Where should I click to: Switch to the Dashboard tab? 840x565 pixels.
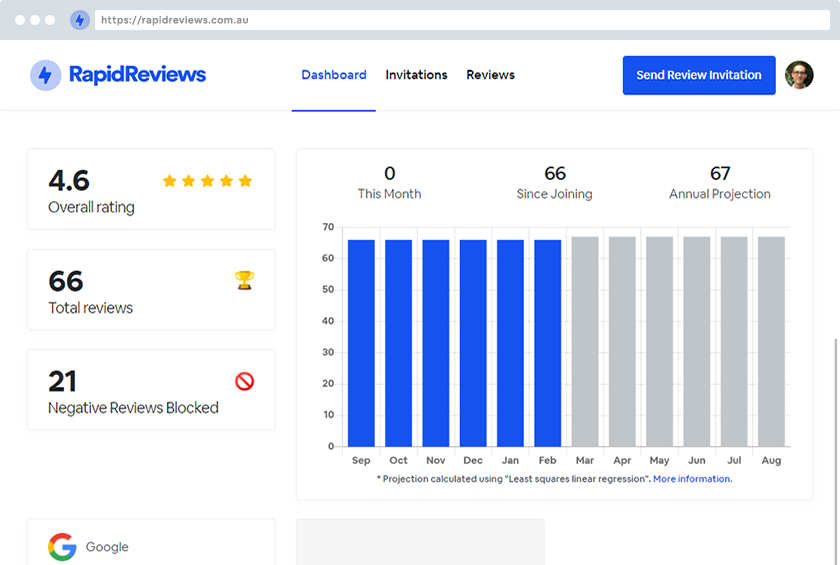(x=334, y=75)
